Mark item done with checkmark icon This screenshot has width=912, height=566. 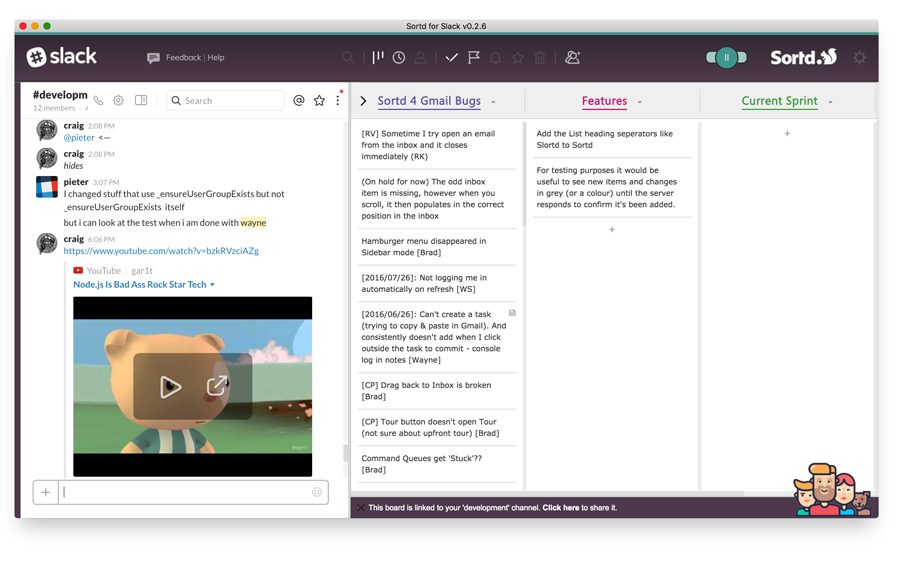click(451, 58)
